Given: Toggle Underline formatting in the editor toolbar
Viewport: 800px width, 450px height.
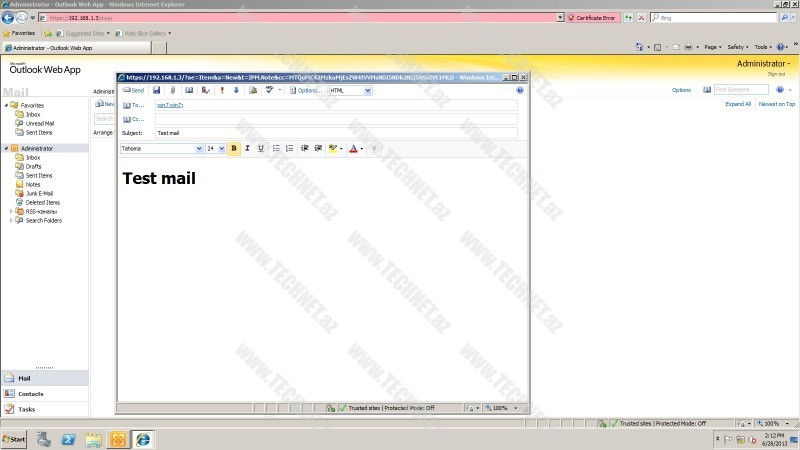Looking at the screenshot, I should tap(261, 148).
